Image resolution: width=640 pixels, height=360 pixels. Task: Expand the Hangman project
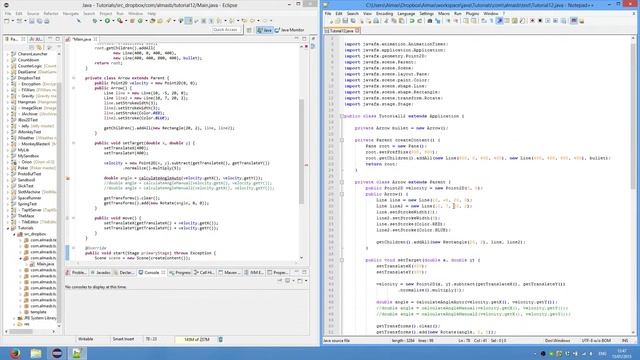(8, 102)
